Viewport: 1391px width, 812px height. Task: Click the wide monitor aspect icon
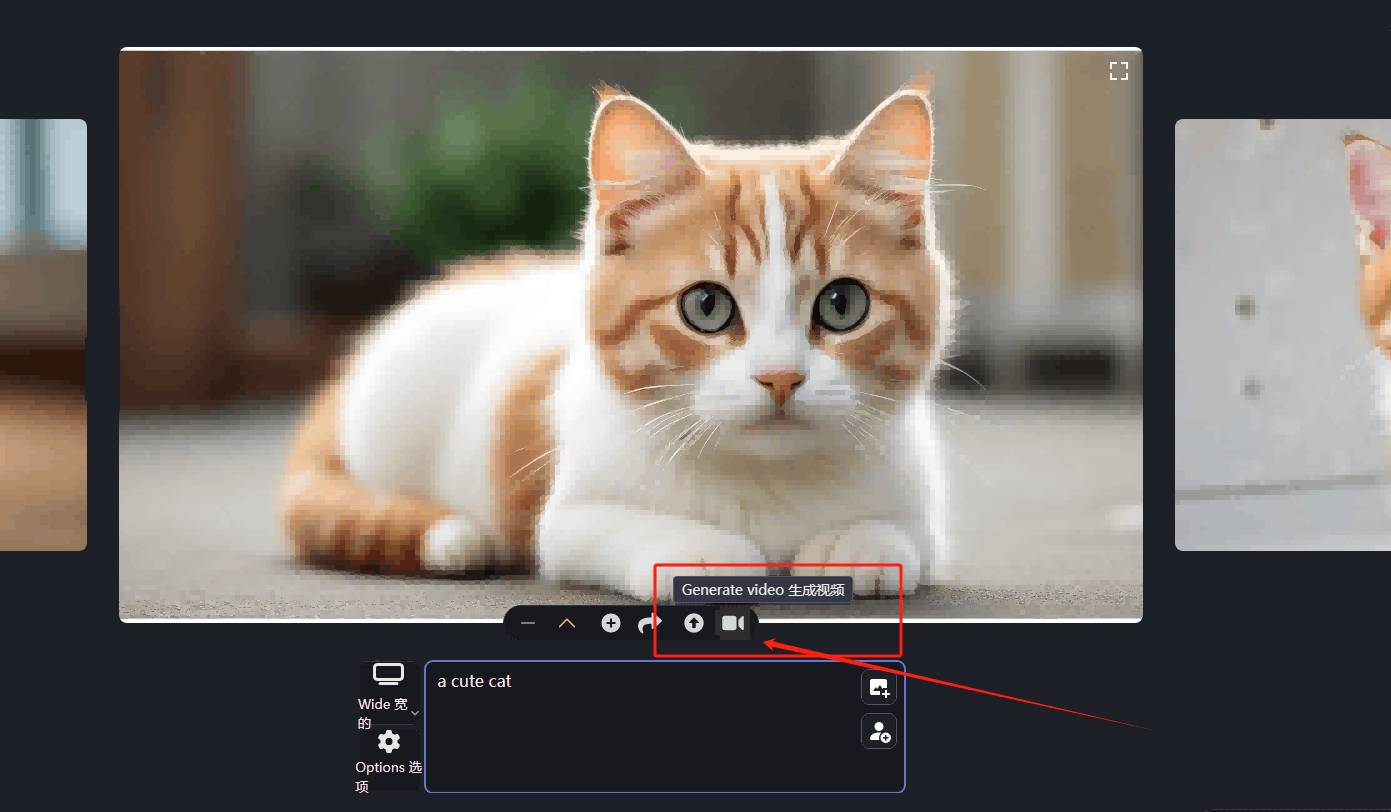click(x=388, y=674)
